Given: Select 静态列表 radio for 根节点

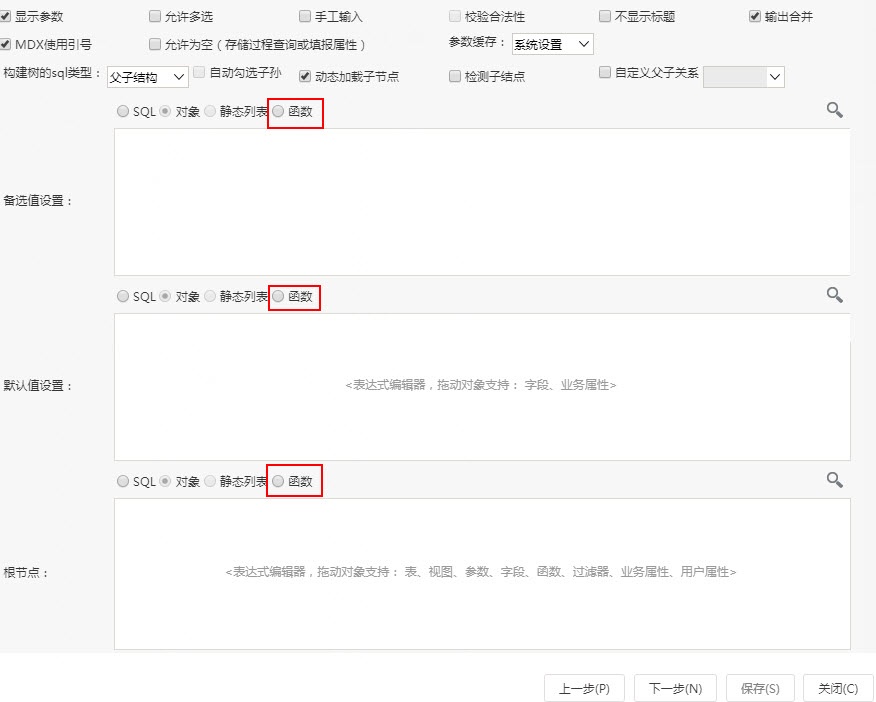Looking at the screenshot, I should (210, 481).
